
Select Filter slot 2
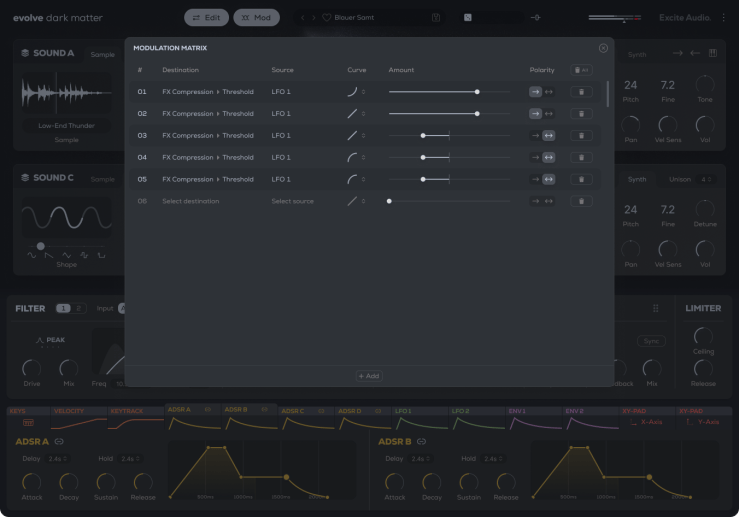[79, 308]
